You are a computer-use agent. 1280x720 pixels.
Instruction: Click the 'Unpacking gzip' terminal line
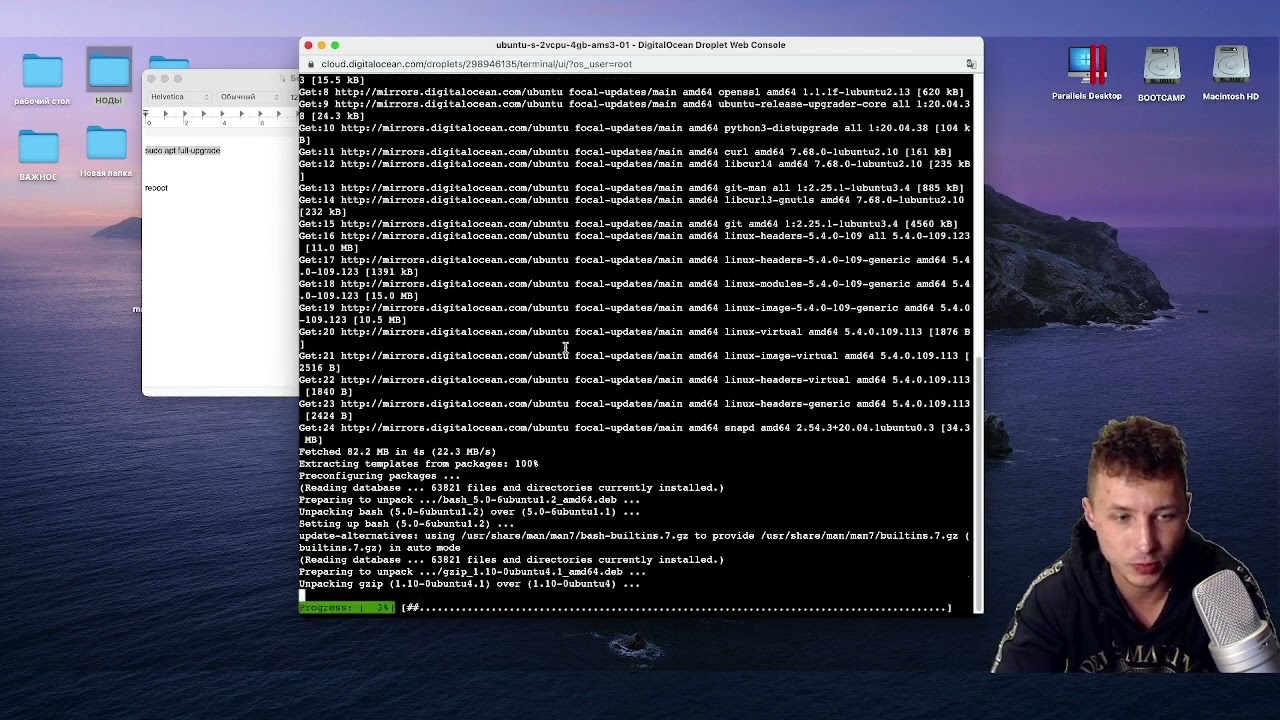coord(469,584)
